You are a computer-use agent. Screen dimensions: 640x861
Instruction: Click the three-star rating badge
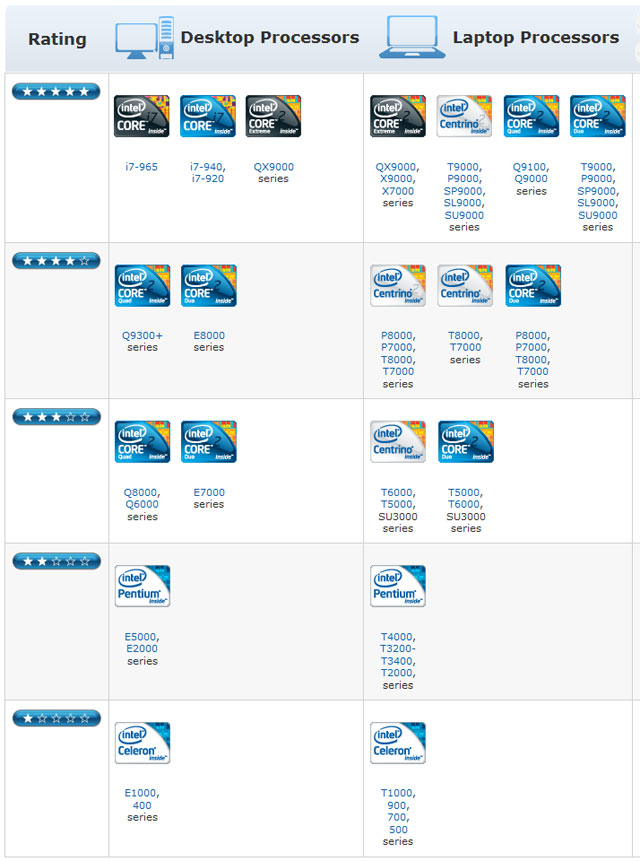56,417
